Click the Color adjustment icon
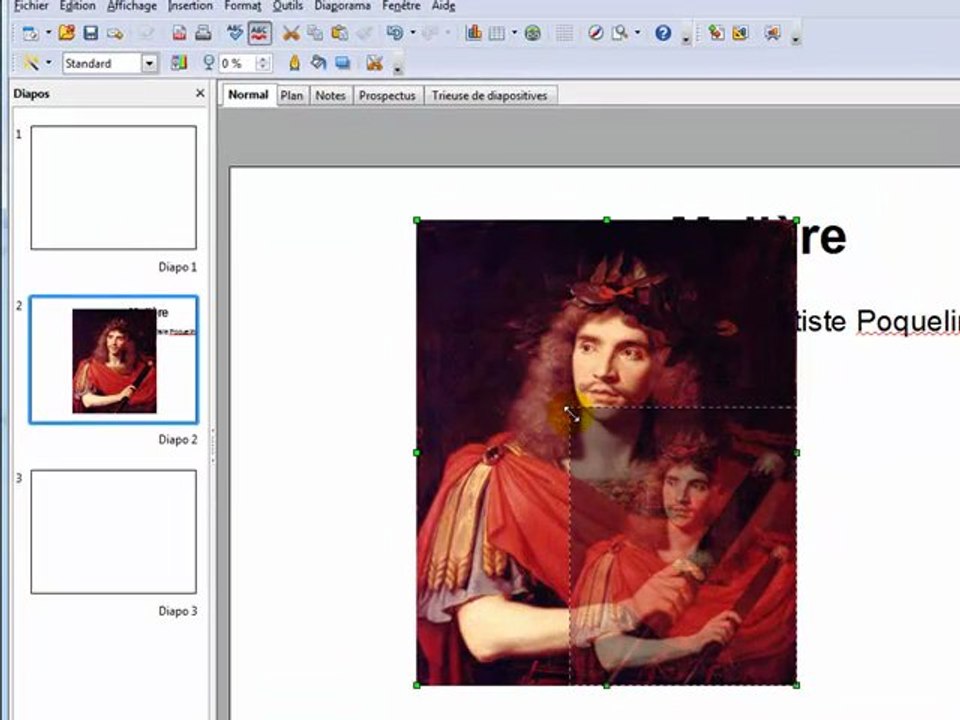This screenshot has width=960, height=720. (x=179, y=62)
